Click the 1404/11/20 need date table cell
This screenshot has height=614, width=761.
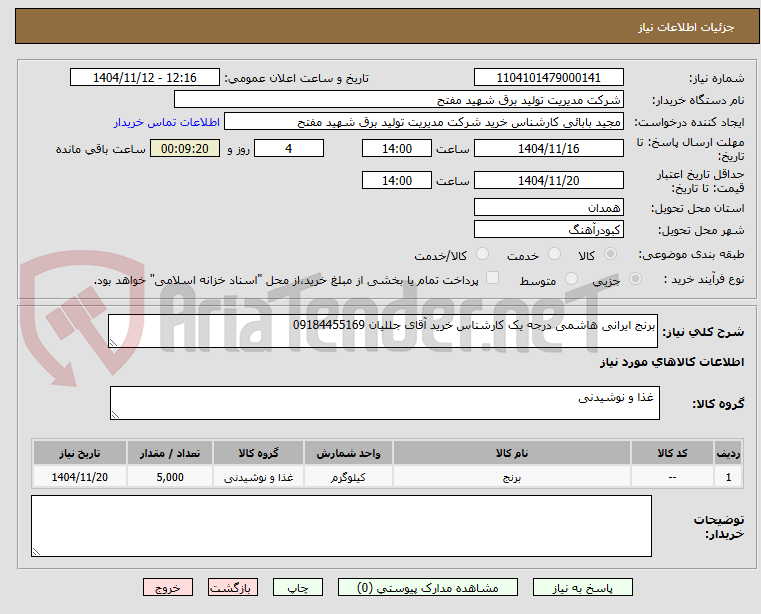point(80,477)
